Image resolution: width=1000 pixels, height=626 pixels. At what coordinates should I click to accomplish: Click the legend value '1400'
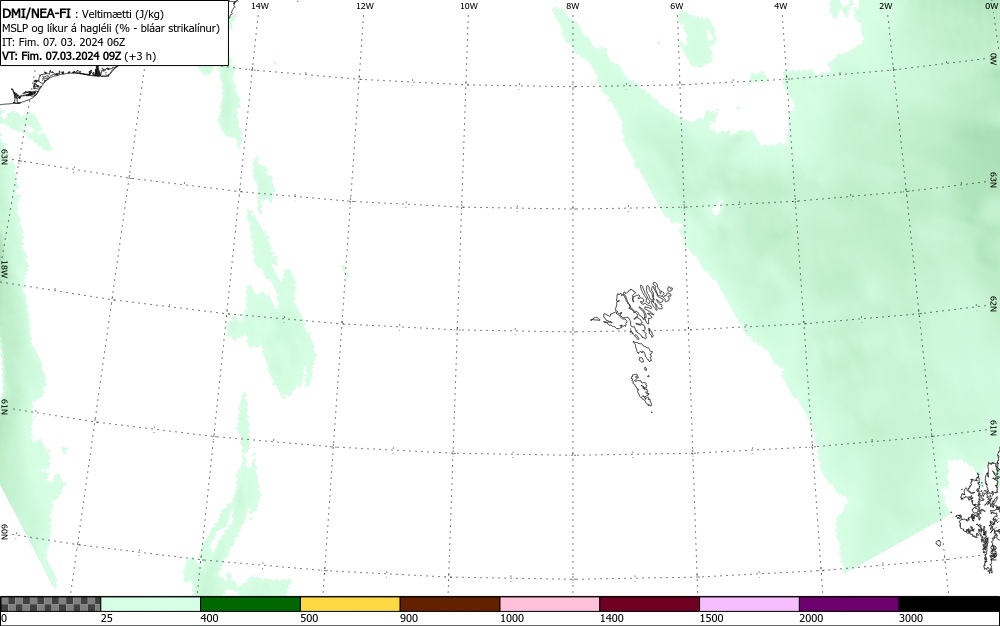612,618
